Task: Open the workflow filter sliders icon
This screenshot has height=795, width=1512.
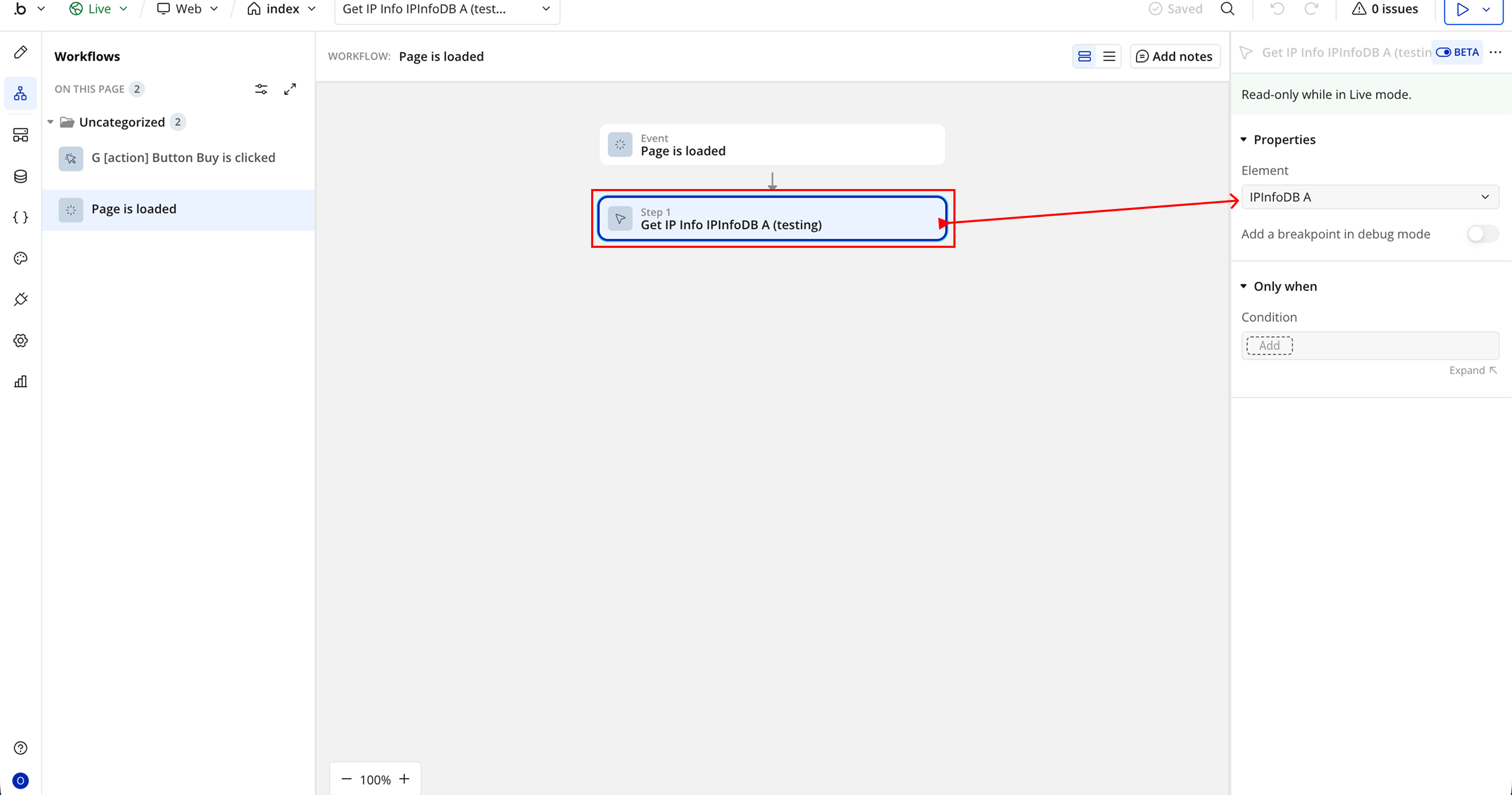Action: pos(261,89)
